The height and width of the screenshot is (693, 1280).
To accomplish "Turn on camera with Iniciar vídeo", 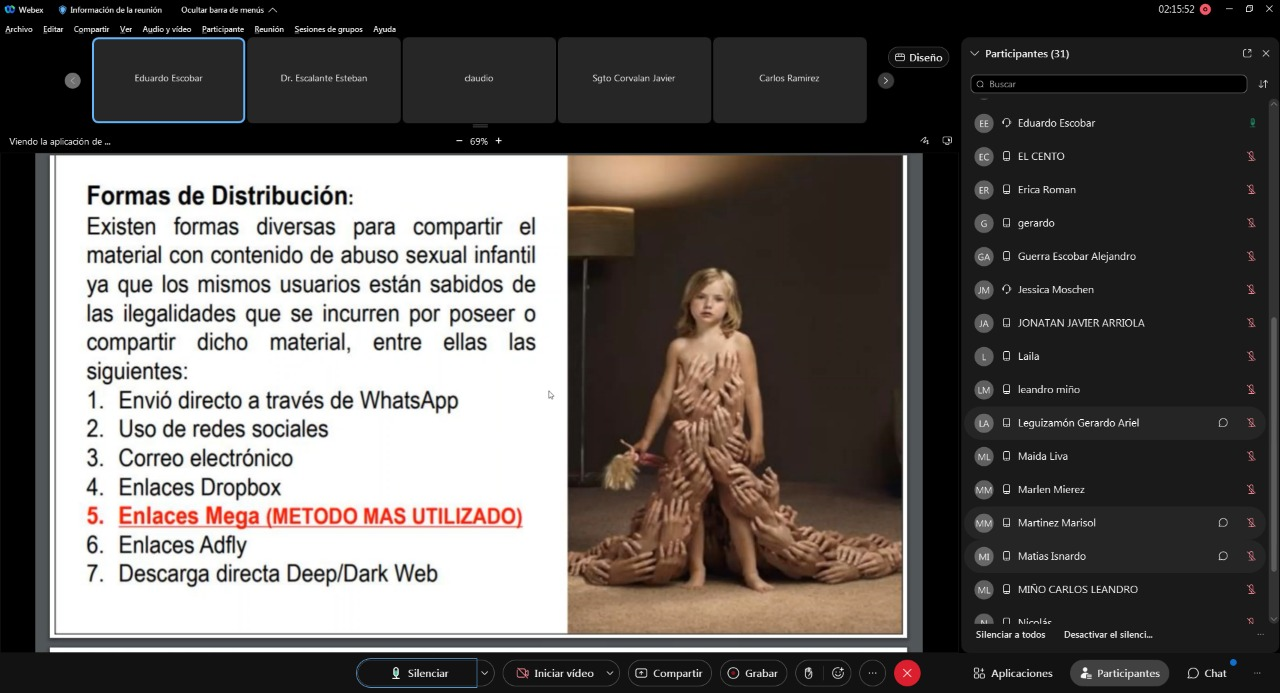I will tap(552, 673).
